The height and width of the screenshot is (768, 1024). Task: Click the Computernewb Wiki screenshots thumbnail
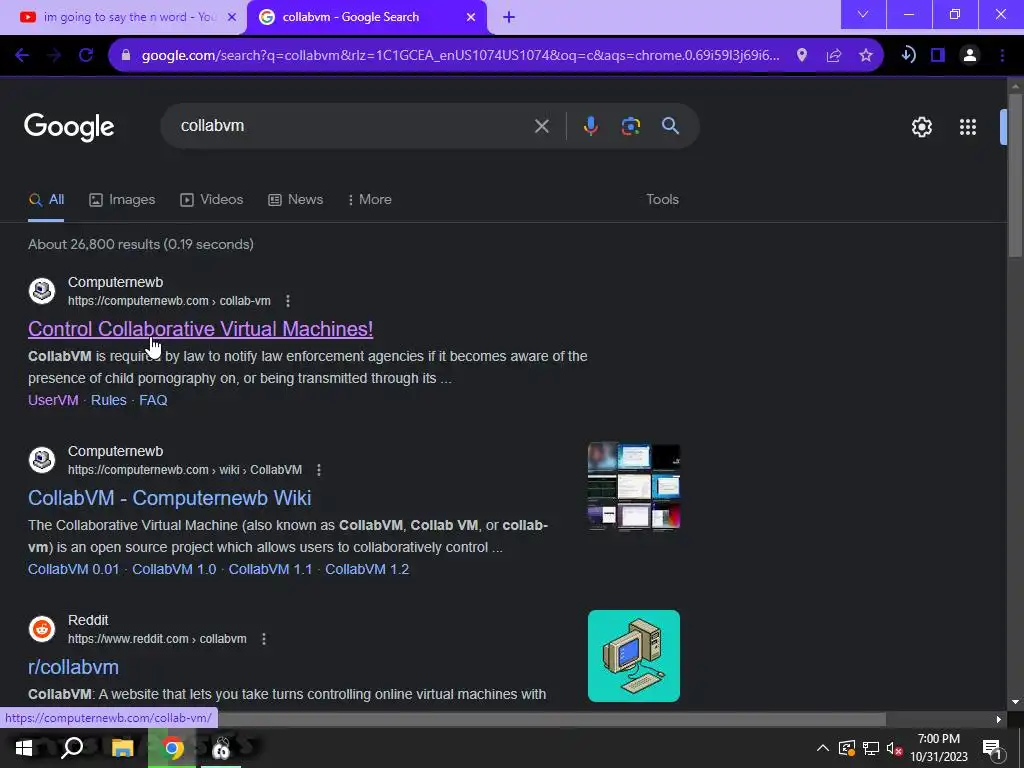point(633,487)
